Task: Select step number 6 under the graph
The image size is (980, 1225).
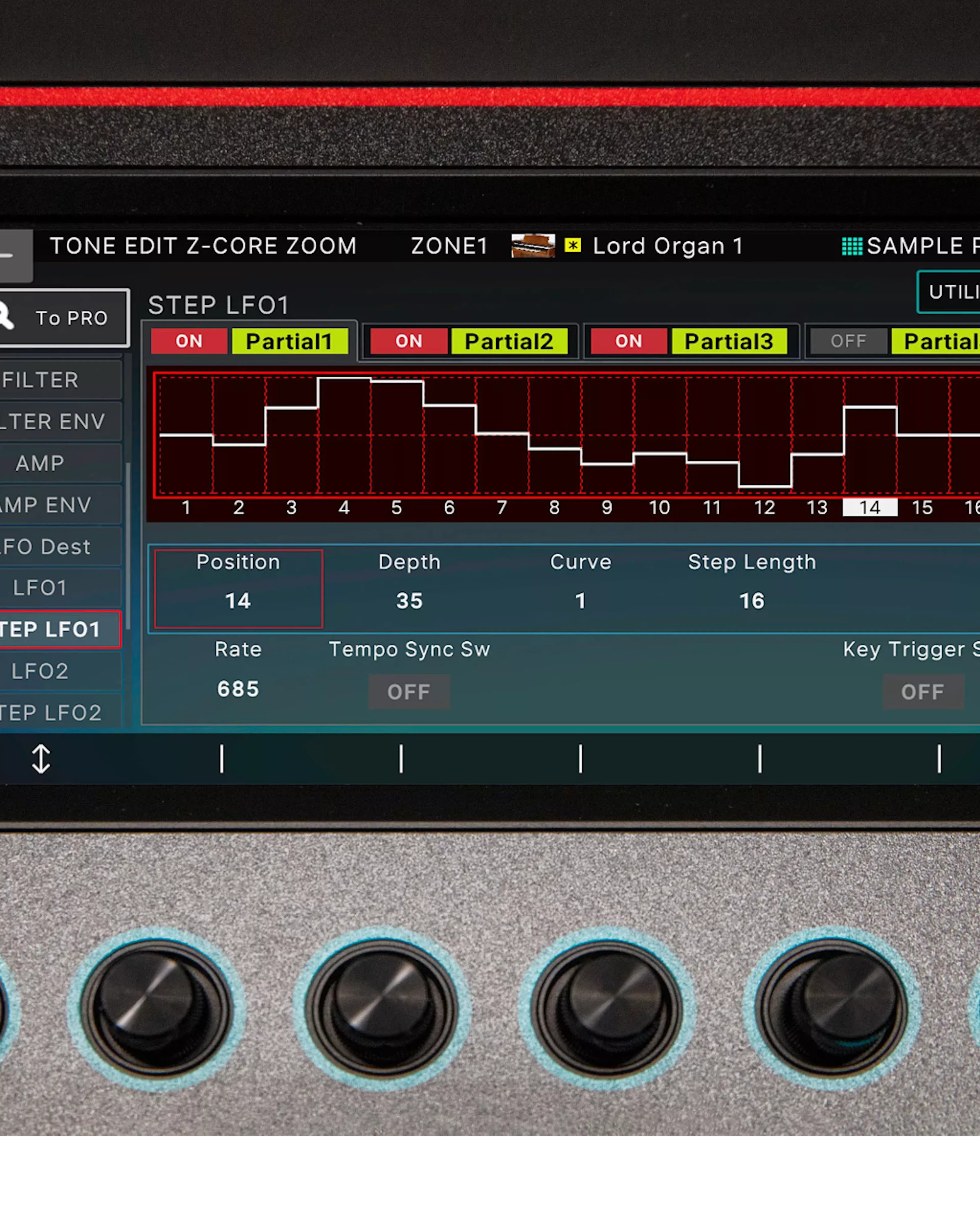Action: pyautogui.click(x=449, y=507)
